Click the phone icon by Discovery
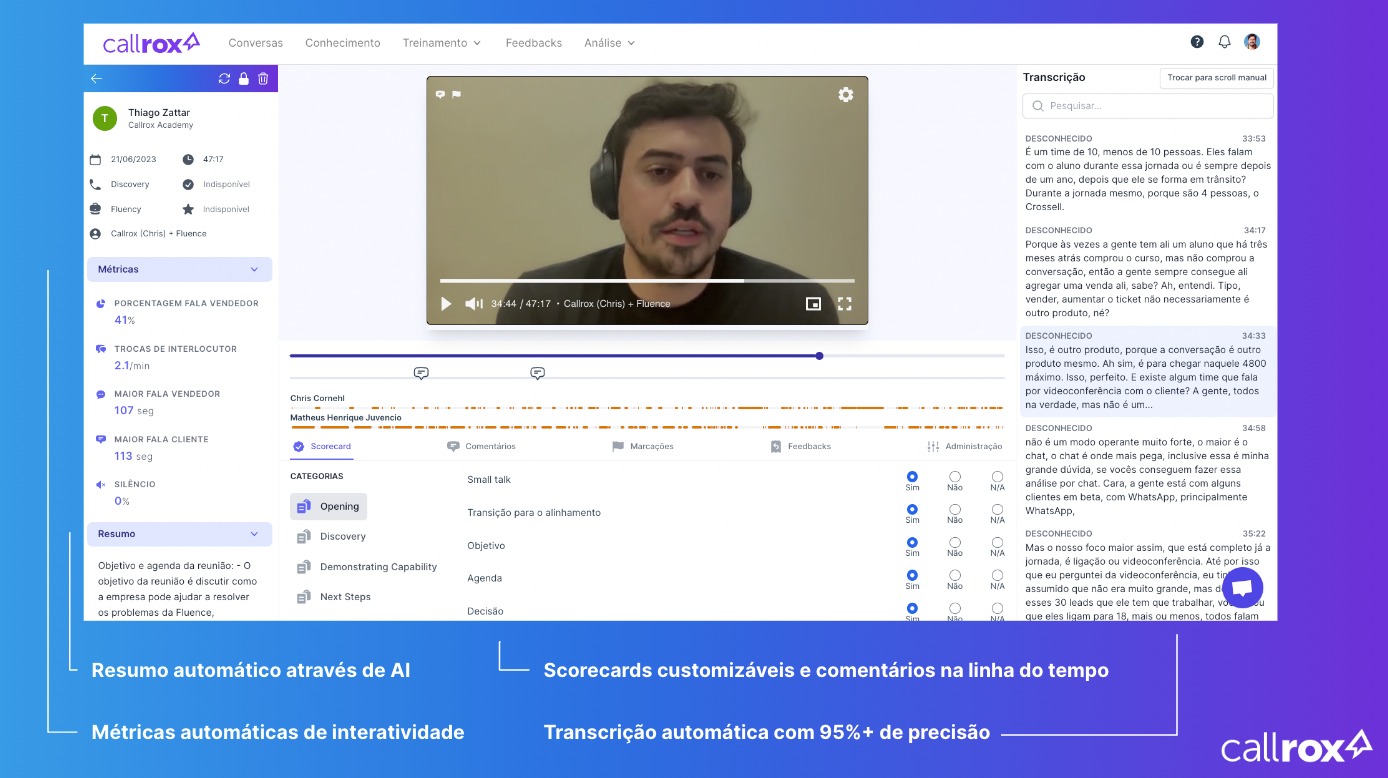Viewport: 1388px width, 778px height. (x=96, y=184)
